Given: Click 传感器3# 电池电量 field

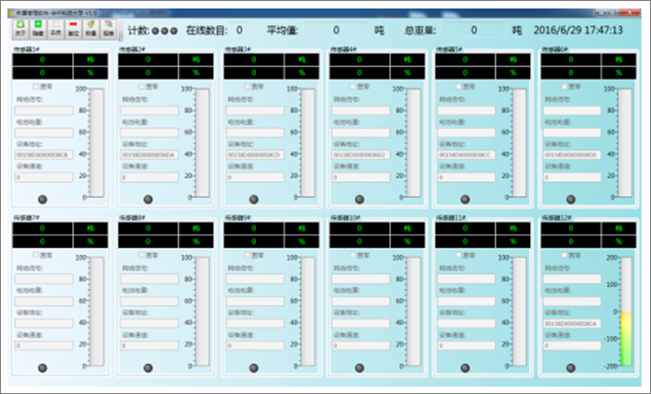Looking at the screenshot, I should click(255, 132).
